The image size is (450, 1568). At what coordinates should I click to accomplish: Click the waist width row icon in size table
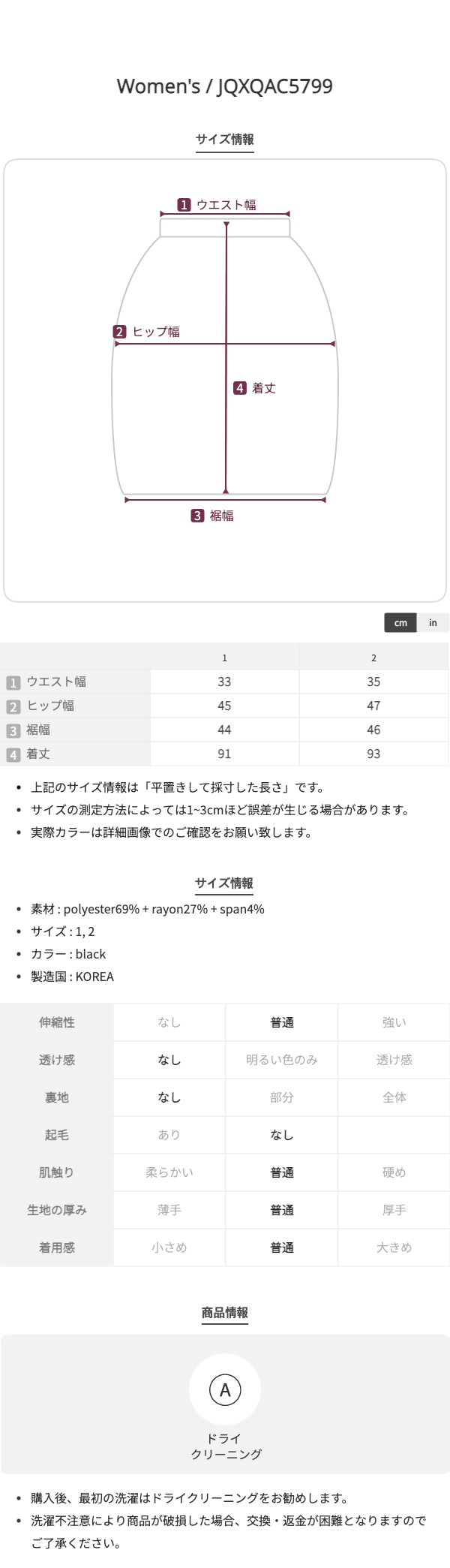tap(13, 682)
